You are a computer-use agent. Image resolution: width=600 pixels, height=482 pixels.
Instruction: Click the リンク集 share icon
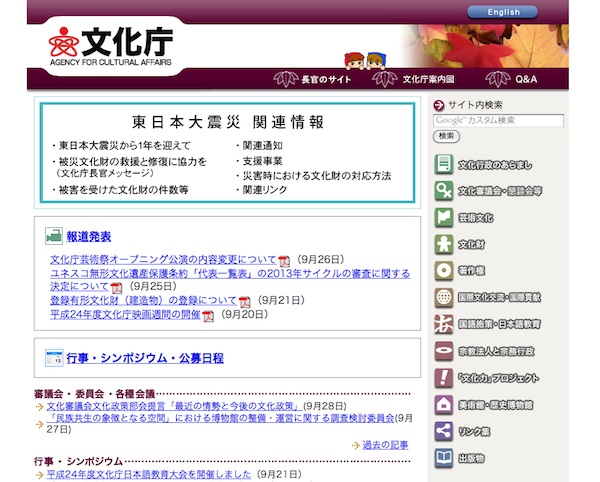(x=444, y=431)
